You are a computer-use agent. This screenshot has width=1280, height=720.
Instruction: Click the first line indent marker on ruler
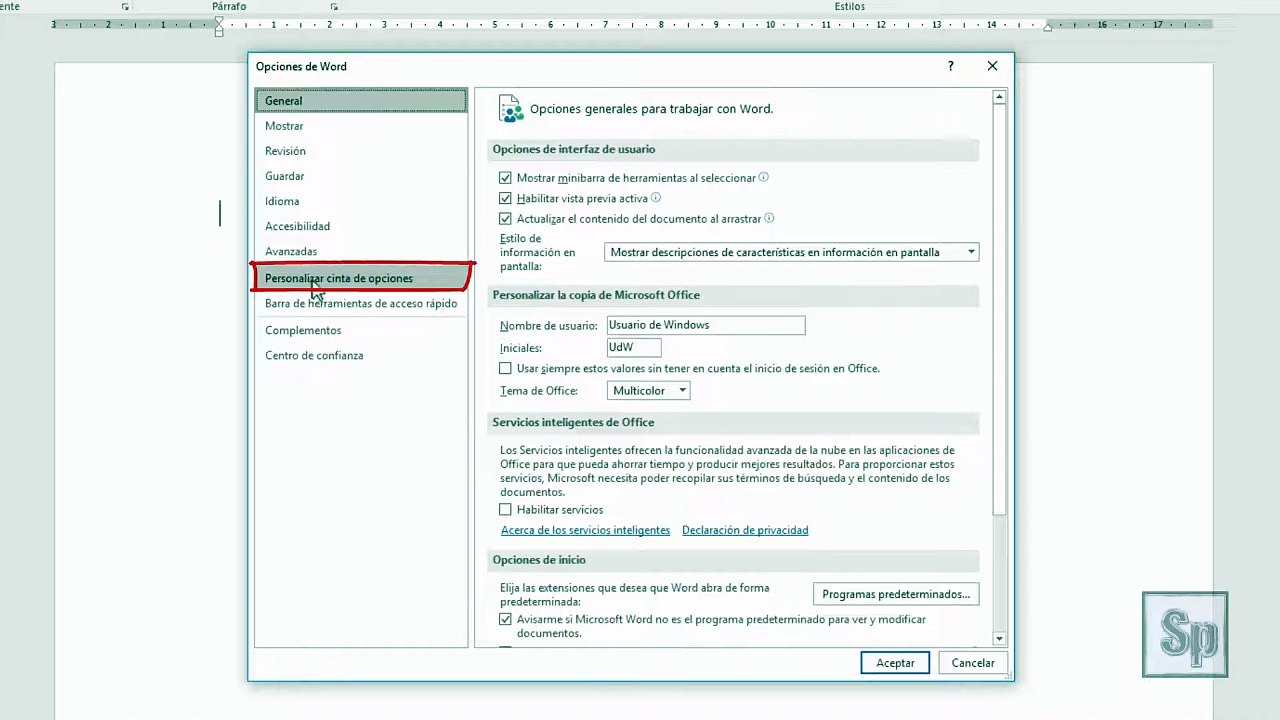[219, 20]
